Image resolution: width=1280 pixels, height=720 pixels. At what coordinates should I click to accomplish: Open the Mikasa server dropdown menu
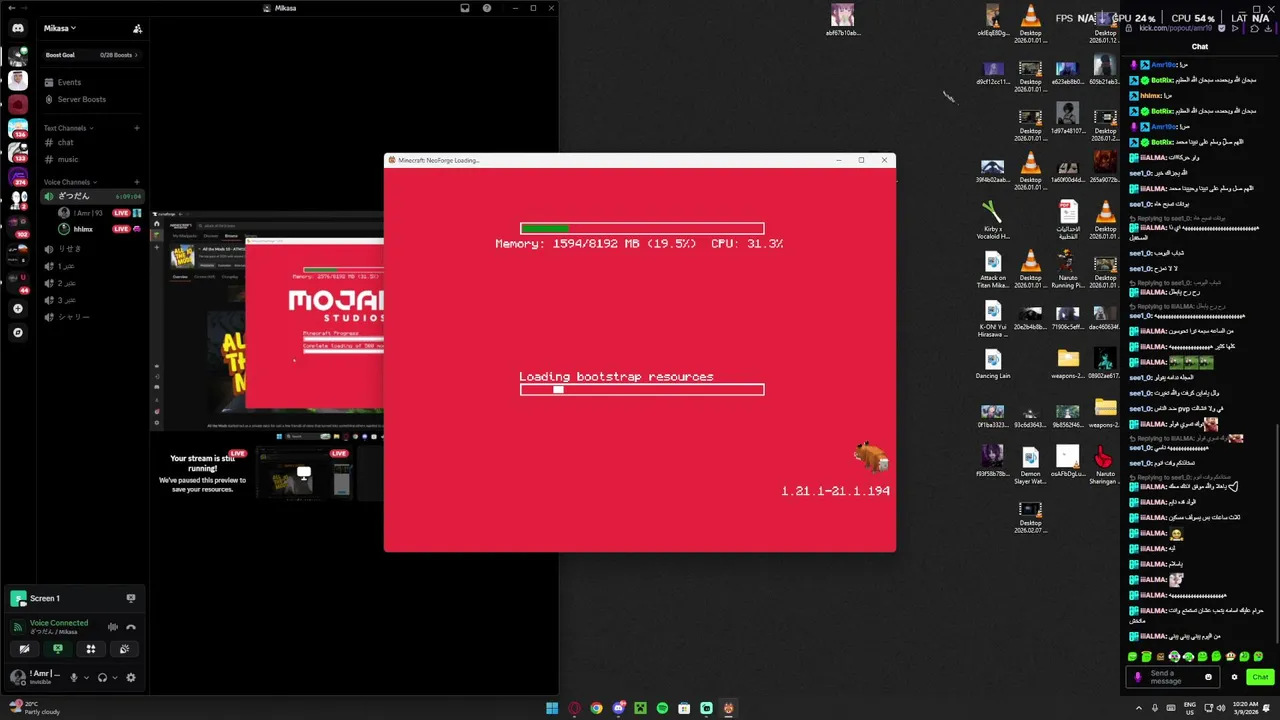pos(60,28)
